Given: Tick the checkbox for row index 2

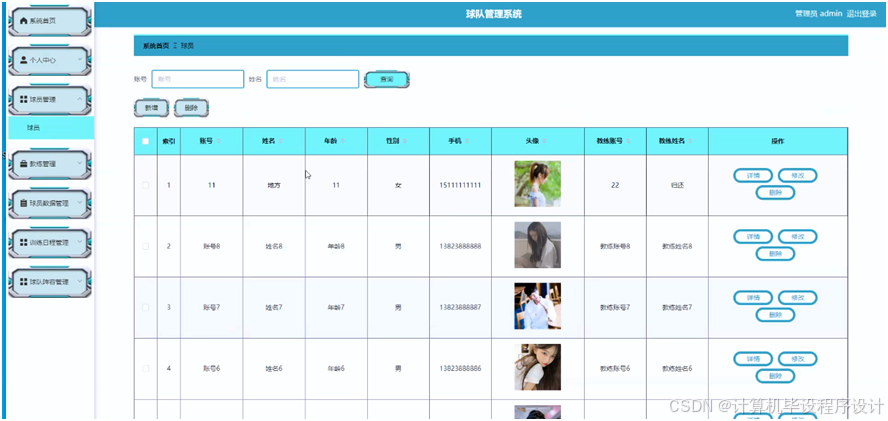Looking at the screenshot, I should (146, 246).
